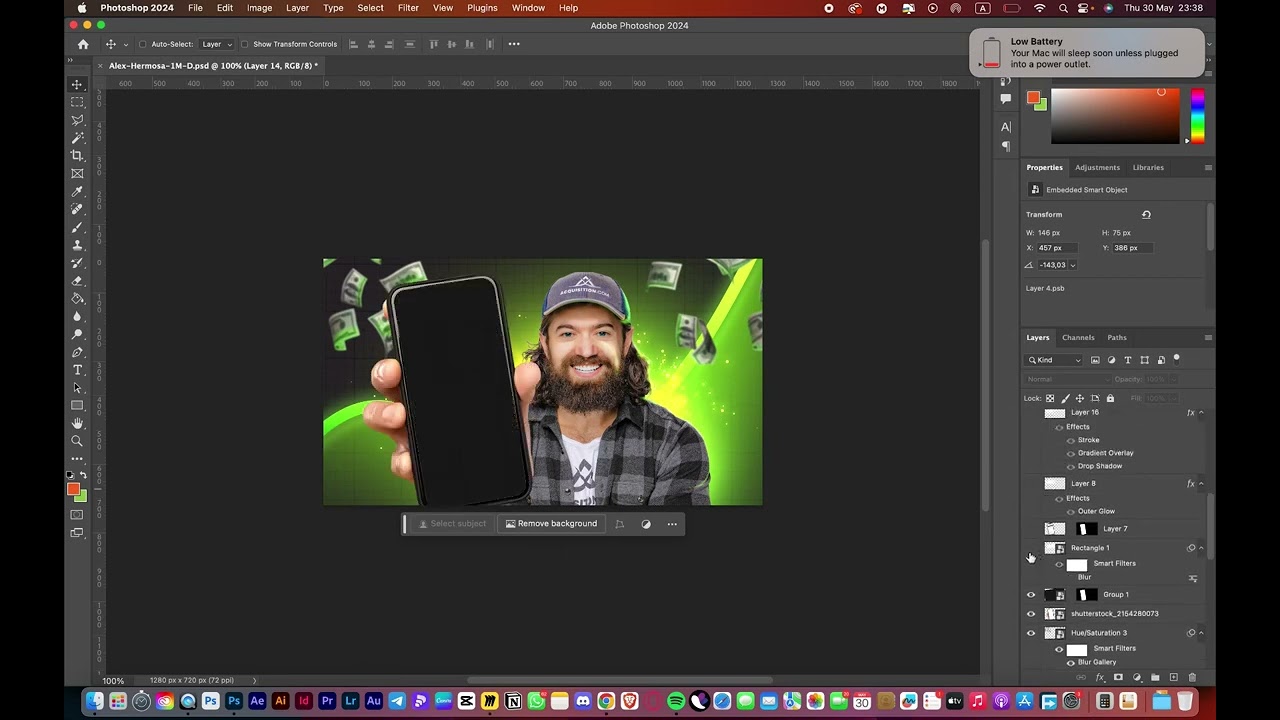This screenshot has width=1280, height=720.
Task: Open the rotation angle dropdown
Action: pos(1073,265)
